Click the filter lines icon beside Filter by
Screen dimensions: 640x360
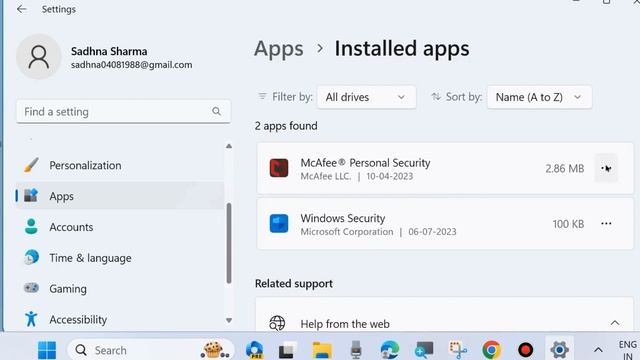tap(262, 96)
